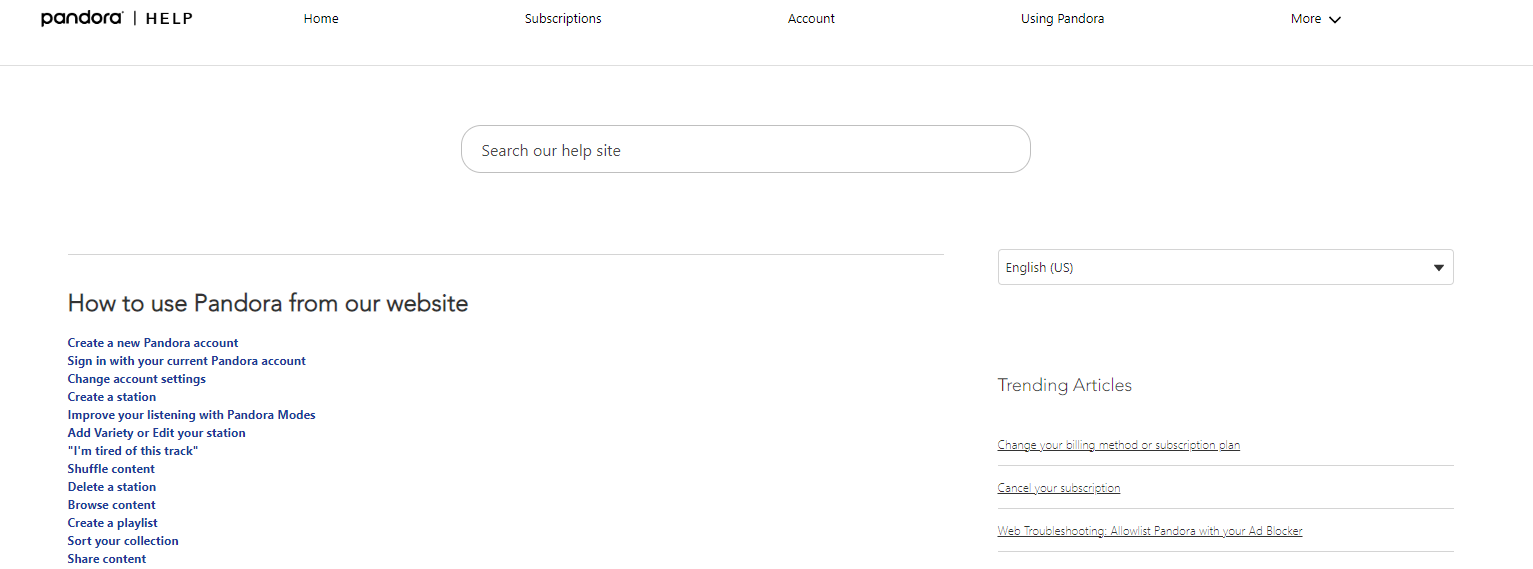Open the Home menu item
The image size is (1533, 569).
[321, 19]
